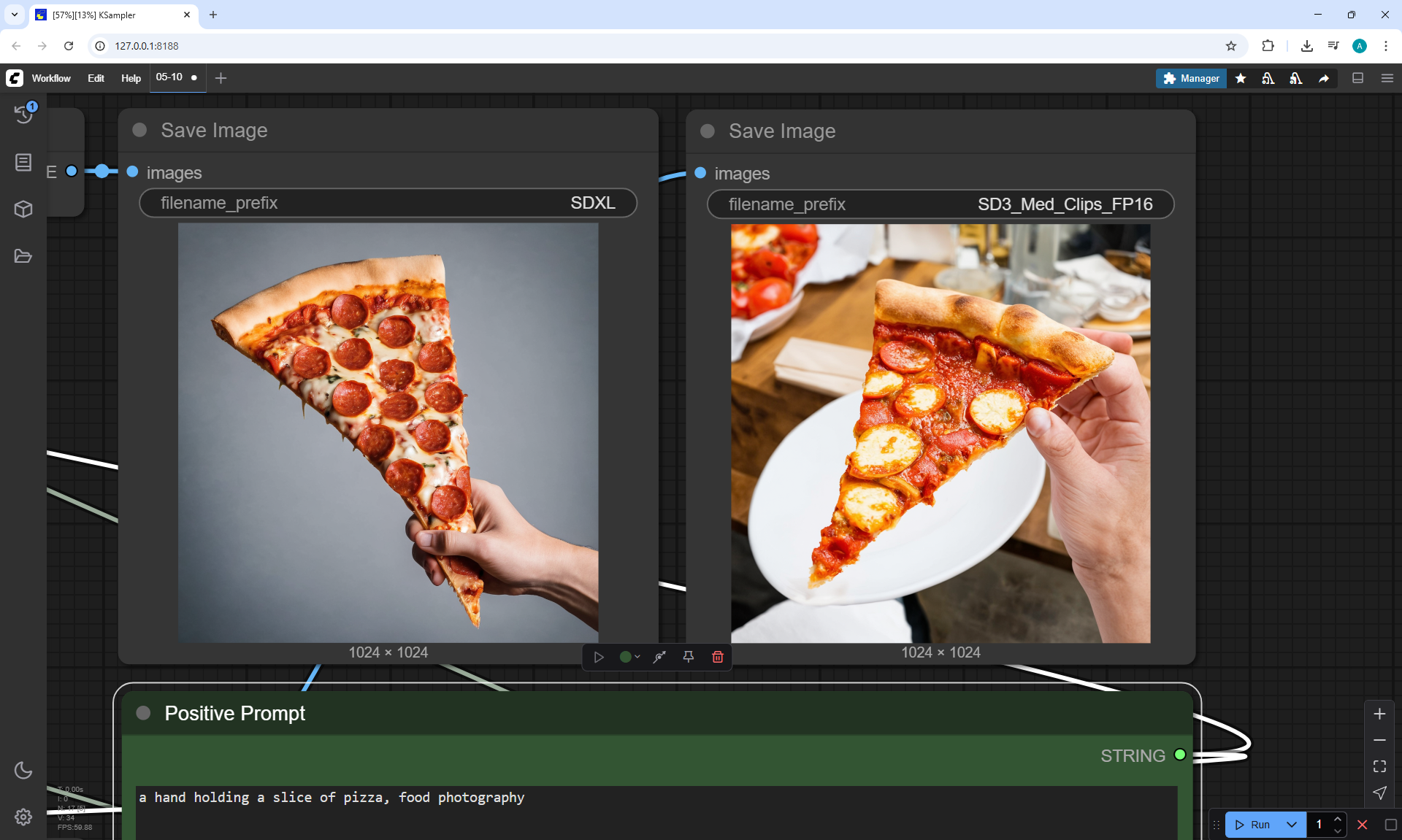The height and width of the screenshot is (840, 1402).
Task: Click the star icon beside Manager
Action: click(1241, 78)
